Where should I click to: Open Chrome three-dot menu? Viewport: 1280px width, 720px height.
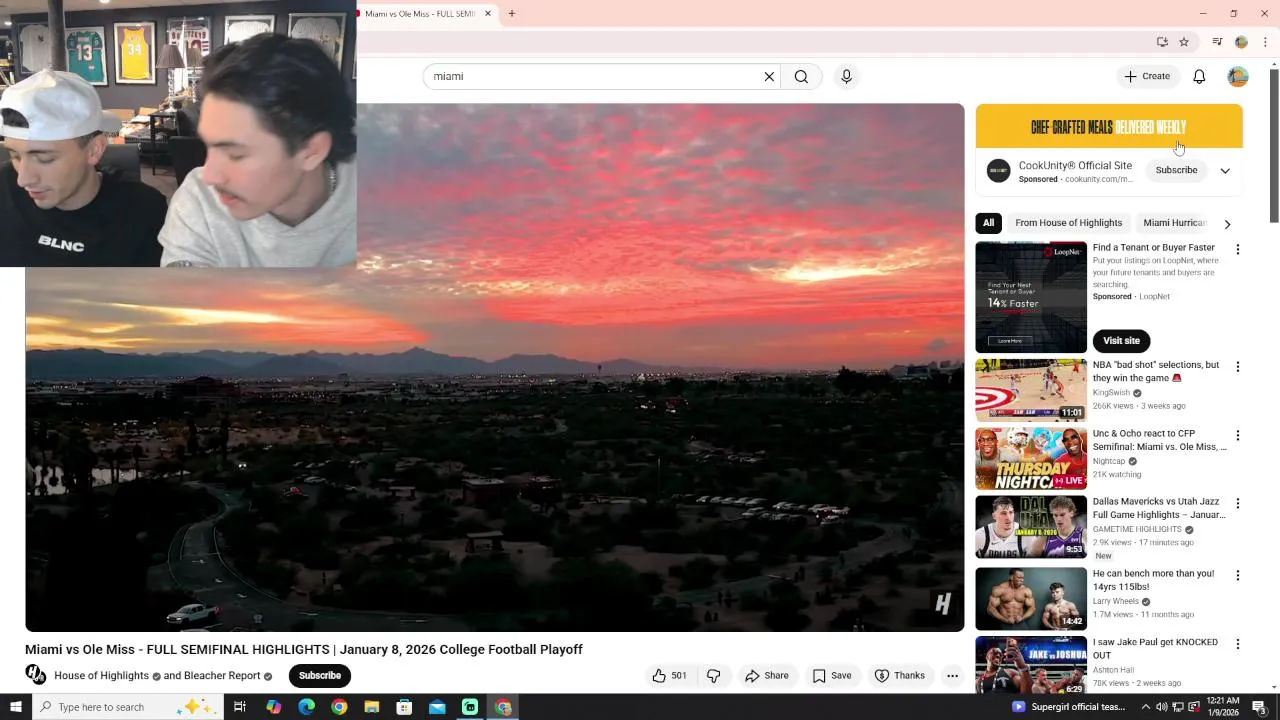coord(1265,42)
